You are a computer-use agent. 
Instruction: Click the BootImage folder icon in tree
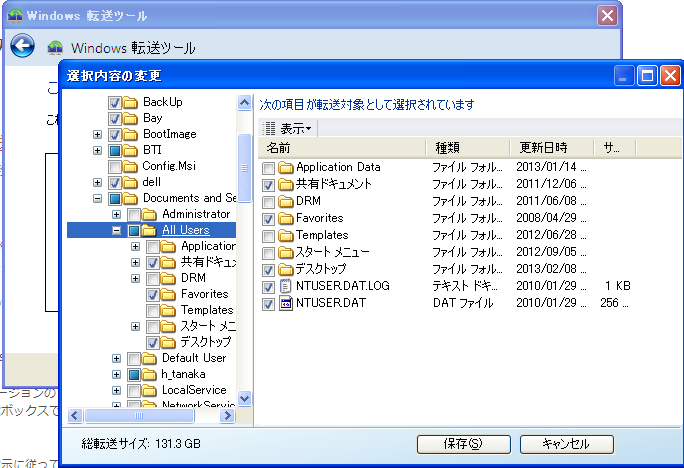coord(130,134)
